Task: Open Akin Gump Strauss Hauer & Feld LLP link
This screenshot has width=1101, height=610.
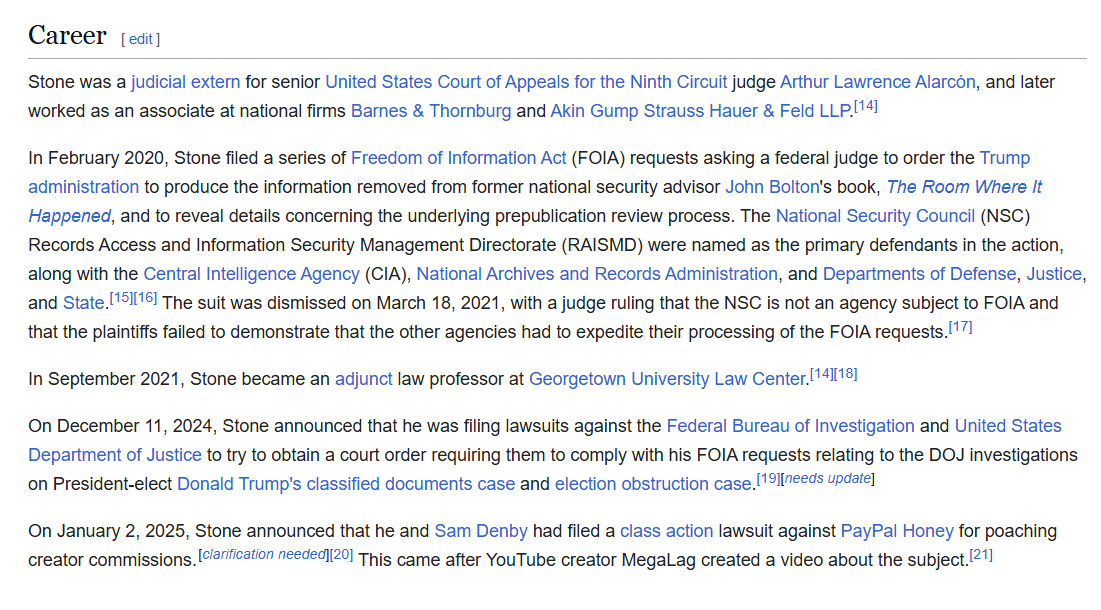Action: 700,111
